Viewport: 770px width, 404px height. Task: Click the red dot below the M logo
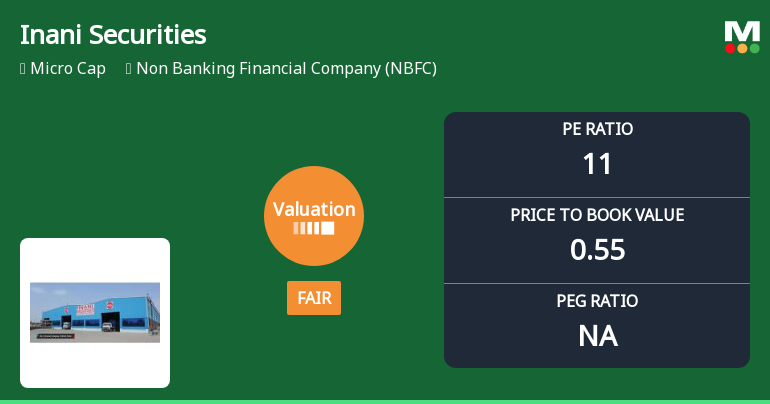click(x=731, y=48)
